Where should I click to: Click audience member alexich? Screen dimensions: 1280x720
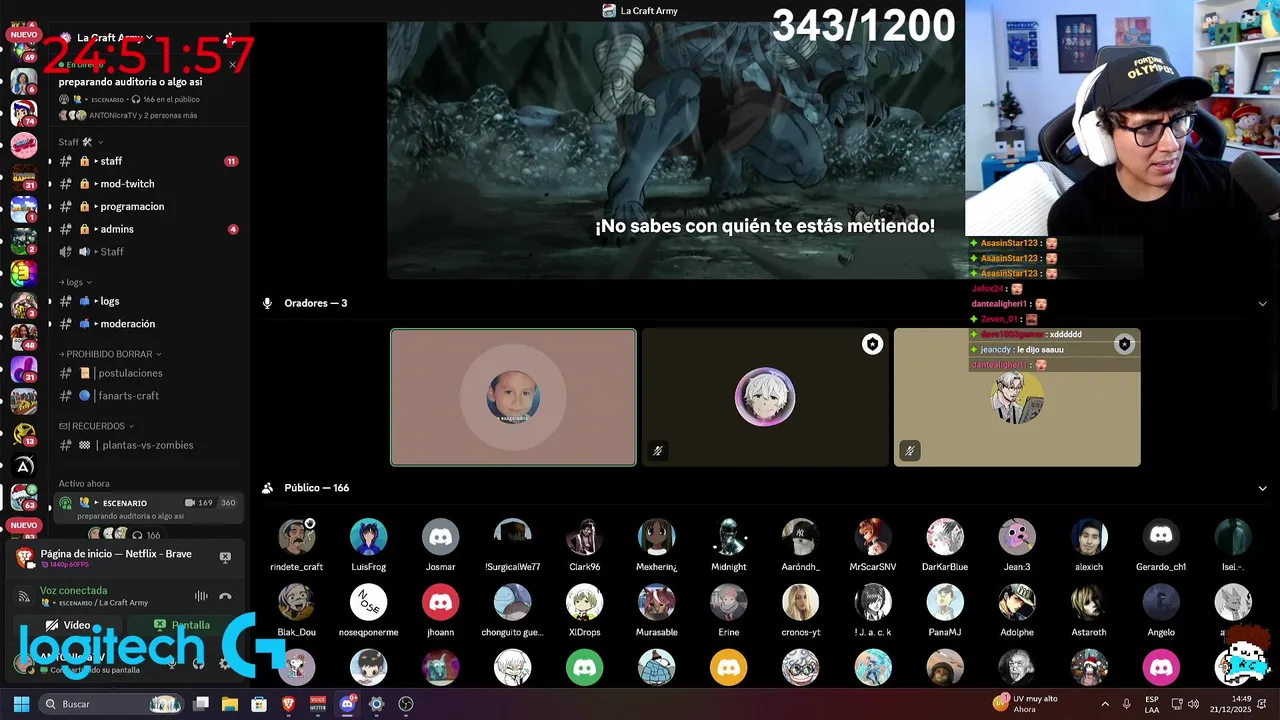pos(1089,545)
